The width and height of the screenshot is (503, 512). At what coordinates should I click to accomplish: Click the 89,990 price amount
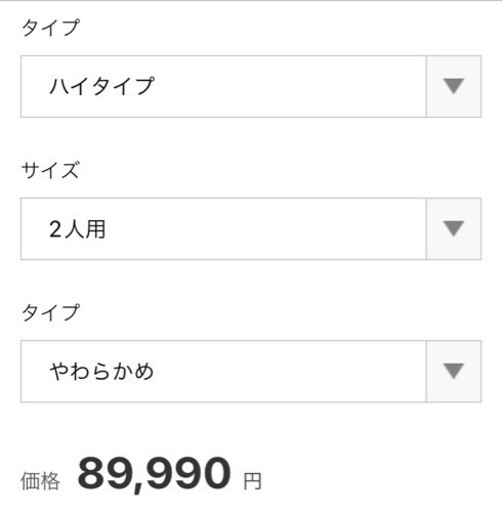point(154,473)
